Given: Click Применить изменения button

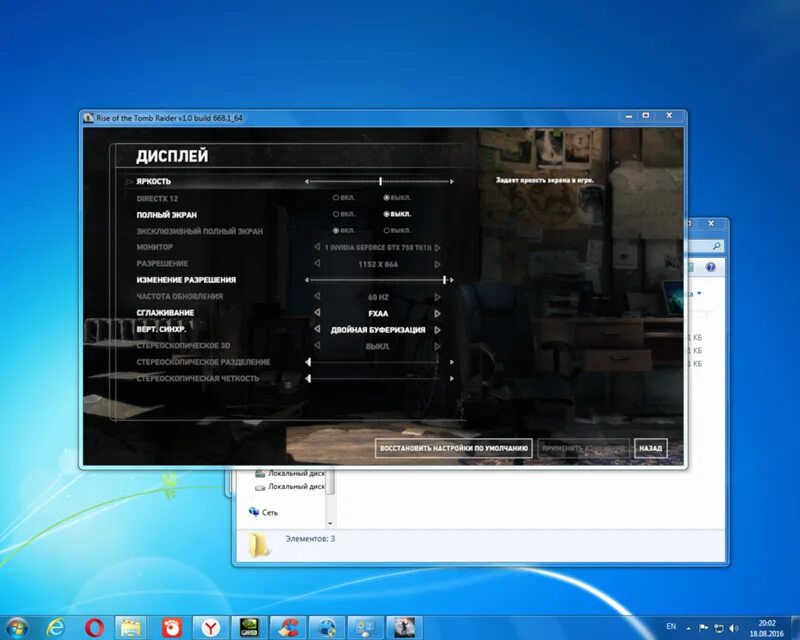Looking at the screenshot, I should coord(583,448).
